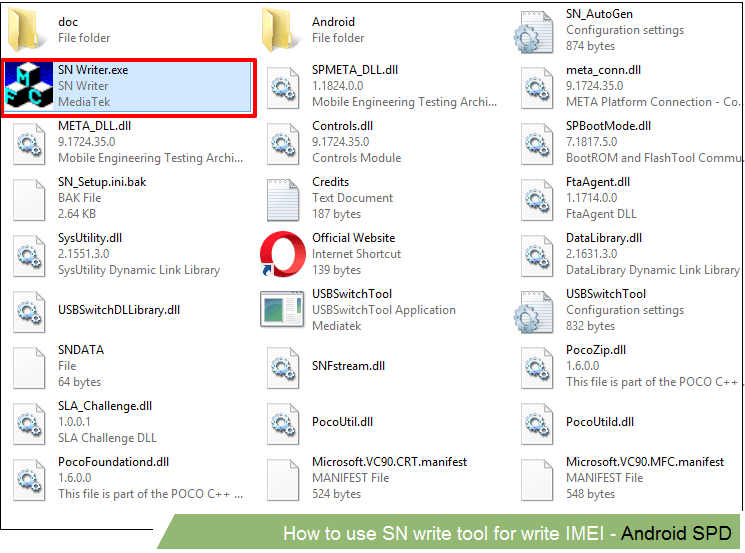Viewport: 745px width, 553px height.
Task: Click the 'SNFstream.dll' file name
Action: tap(349, 366)
